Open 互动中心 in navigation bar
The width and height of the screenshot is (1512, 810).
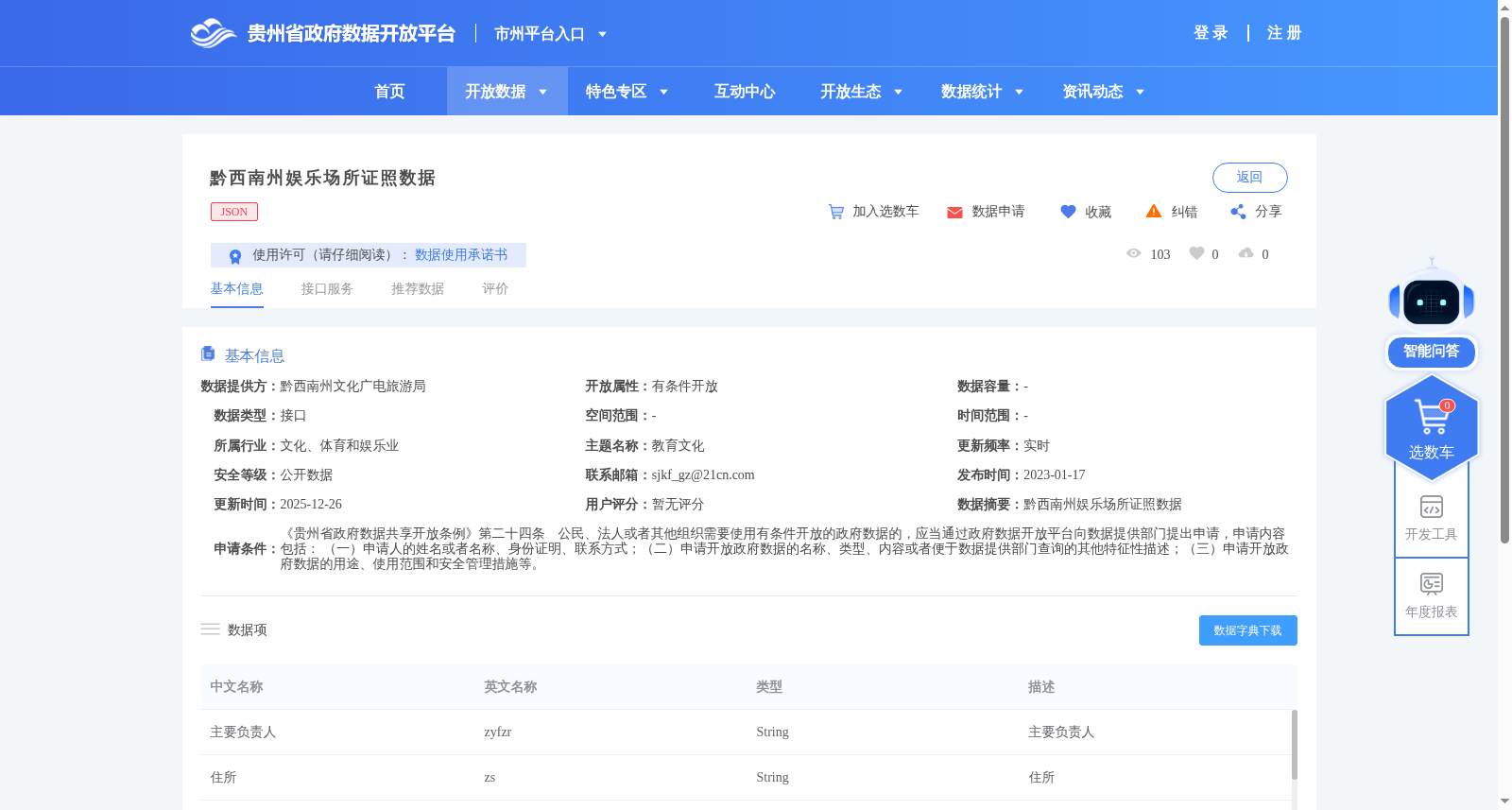pos(745,92)
